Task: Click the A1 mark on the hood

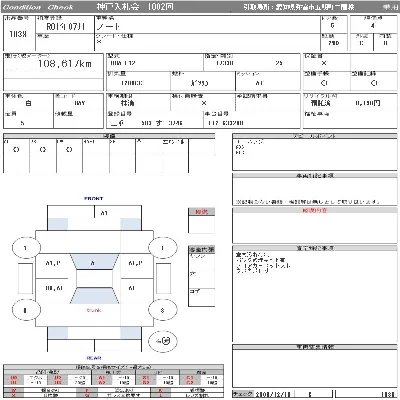Action: (x=104, y=213)
